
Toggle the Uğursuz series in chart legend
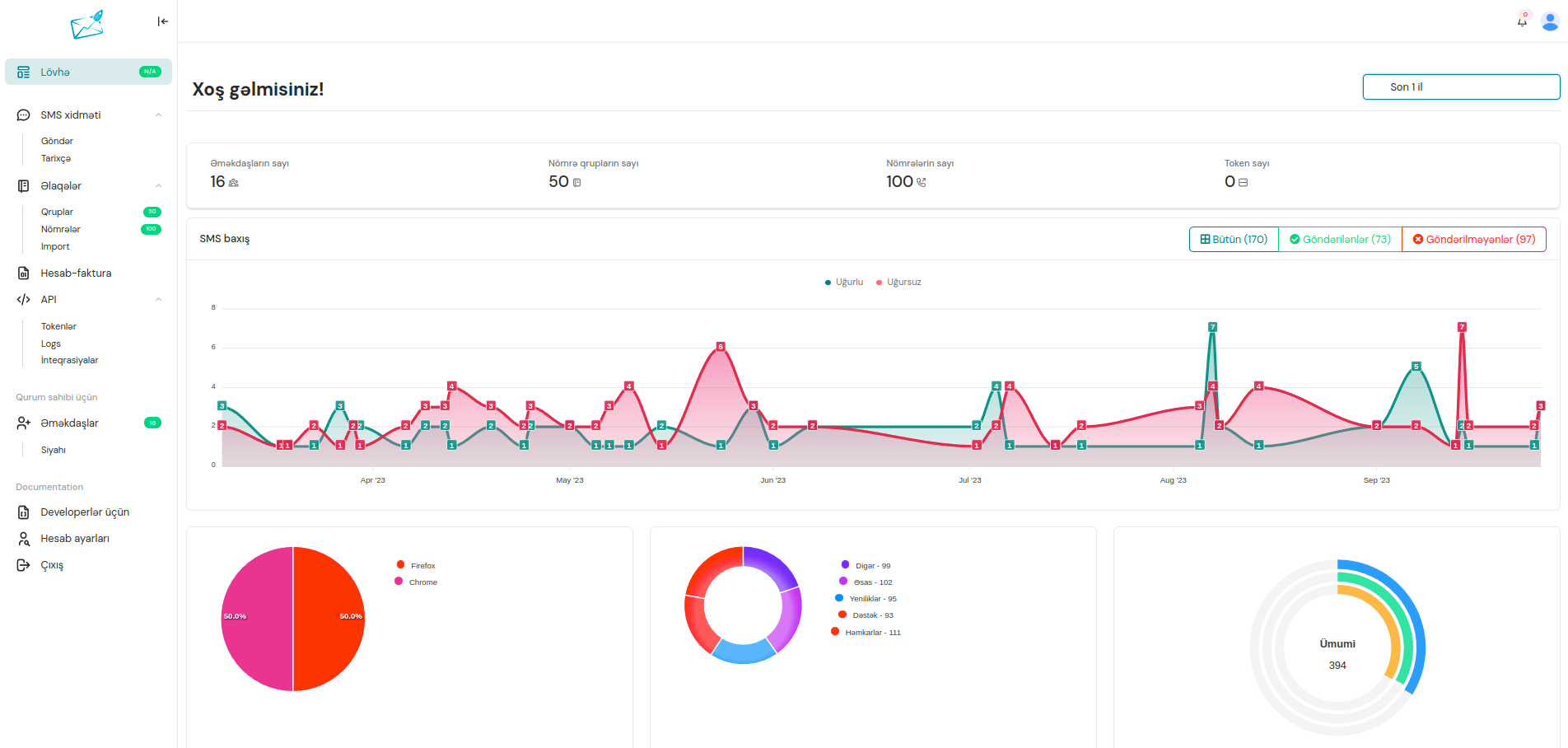898,283
